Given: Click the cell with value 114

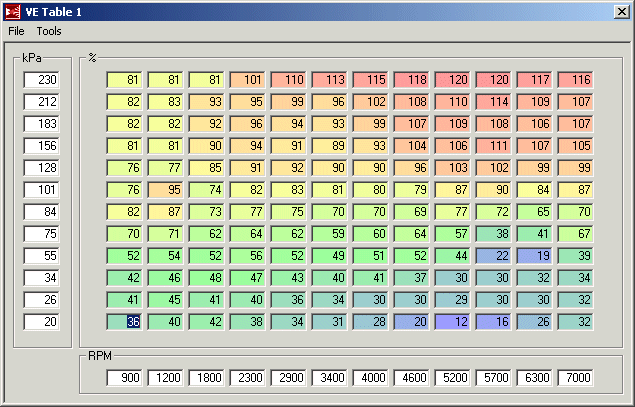Looking at the screenshot, I should click(x=494, y=102).
